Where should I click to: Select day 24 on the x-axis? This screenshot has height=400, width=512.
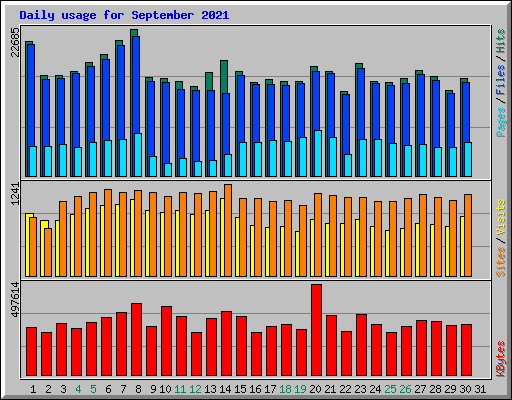(375, 389)
